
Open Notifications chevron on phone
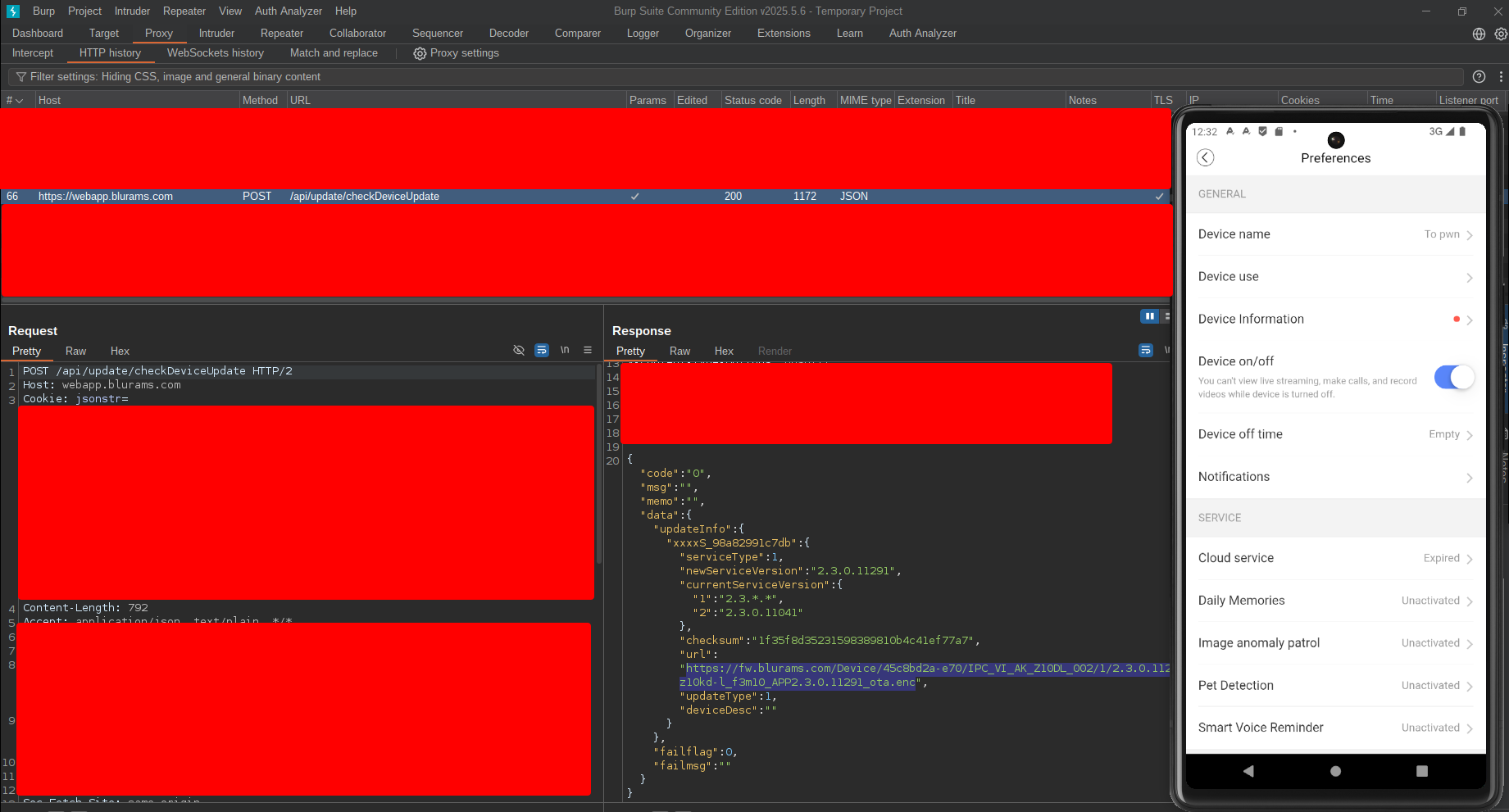(1470, 478)
